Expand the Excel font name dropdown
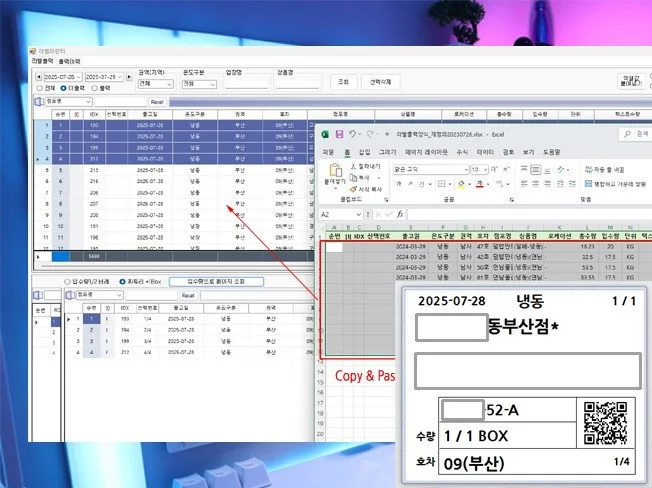Screen dimensions: 652x488 click(465, 170)
